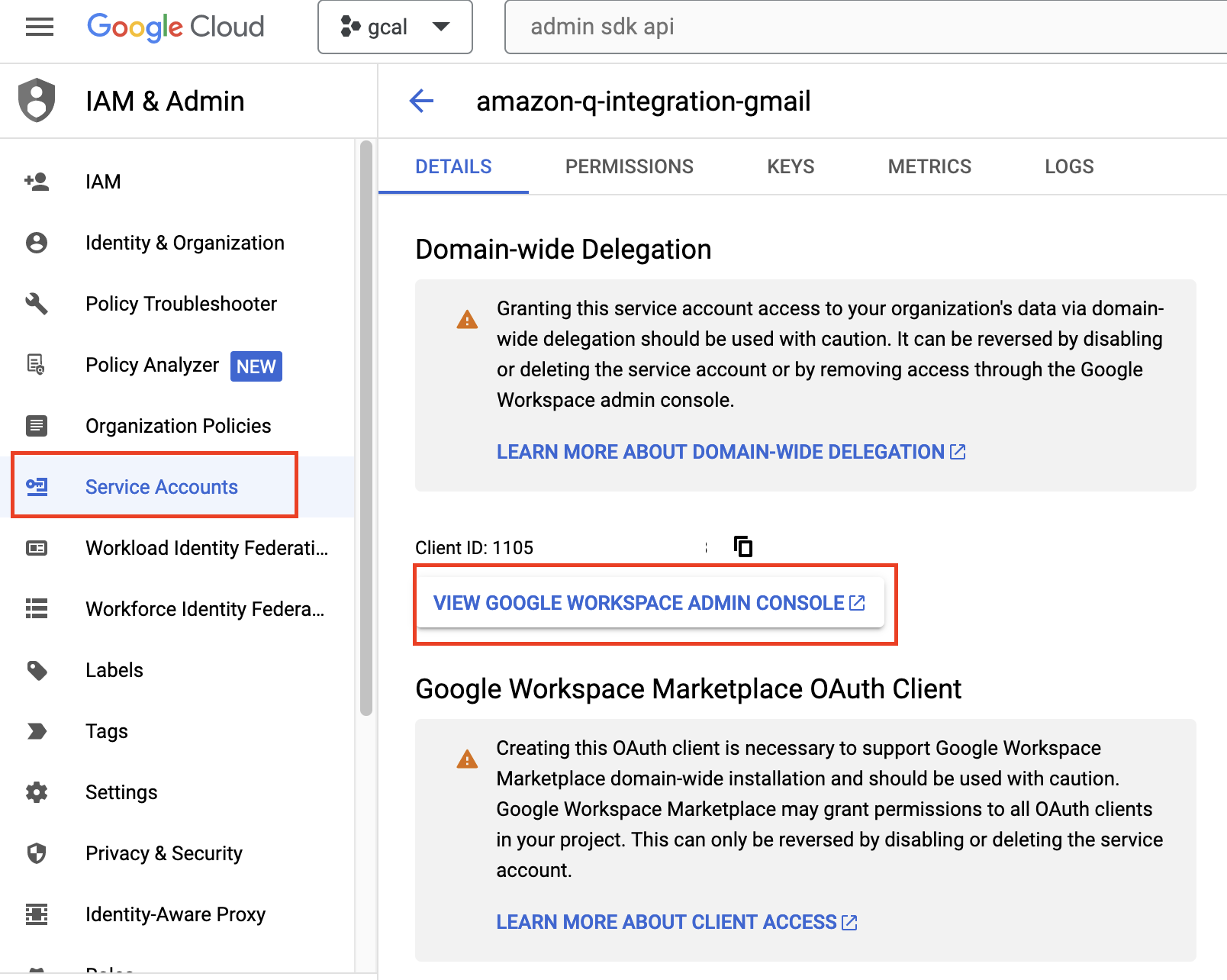
Task: Open the Metrics tab
Action: coord(929,166)
